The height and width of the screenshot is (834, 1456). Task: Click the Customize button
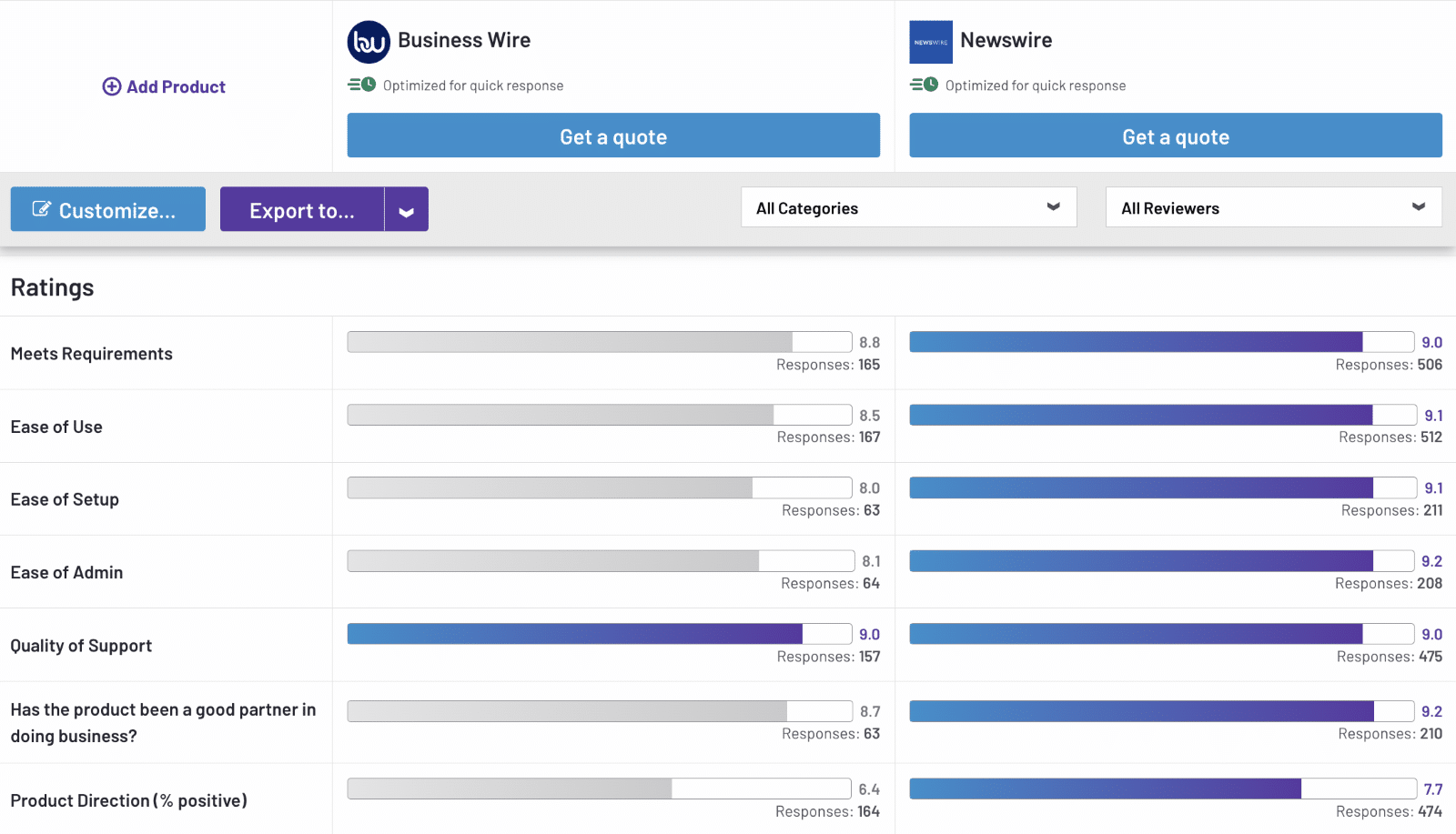click(x=108, y=209)
